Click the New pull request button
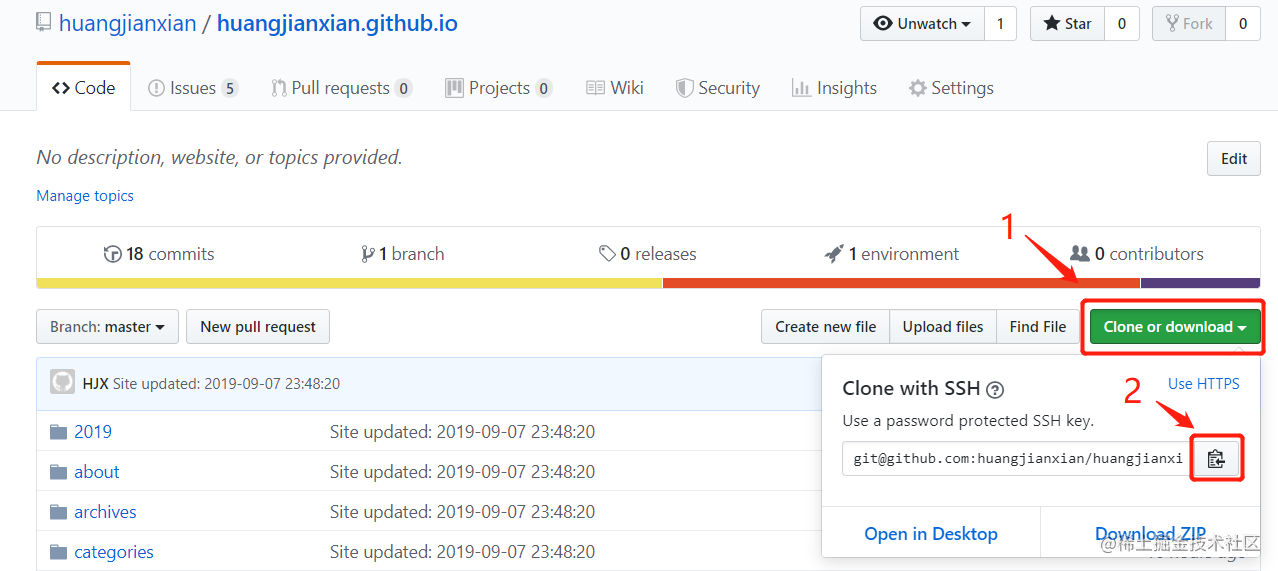This screenshot has height=571, width=1278. (x=258, y=327)
